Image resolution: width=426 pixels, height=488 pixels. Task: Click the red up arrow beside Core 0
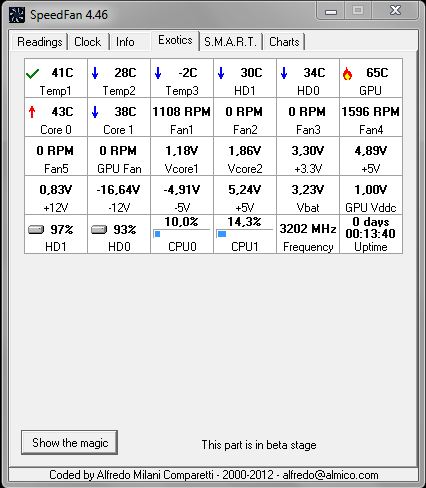(x=32, y=112)
